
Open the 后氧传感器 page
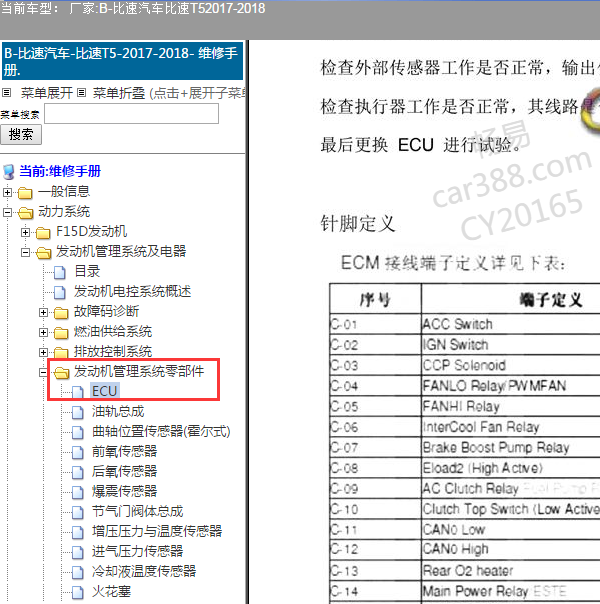click(124, 472)
